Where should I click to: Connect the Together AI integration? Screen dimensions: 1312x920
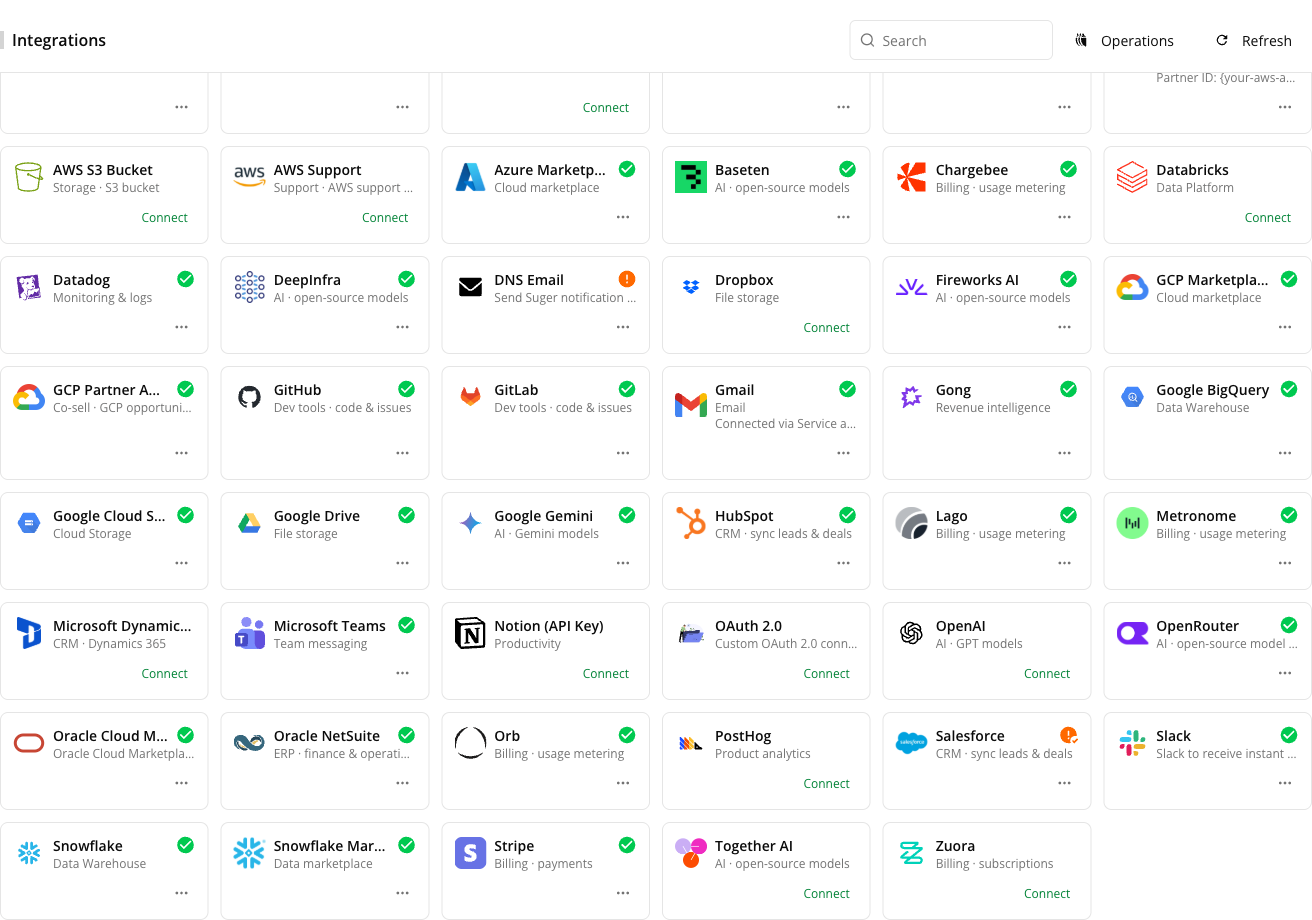(827, 893)
